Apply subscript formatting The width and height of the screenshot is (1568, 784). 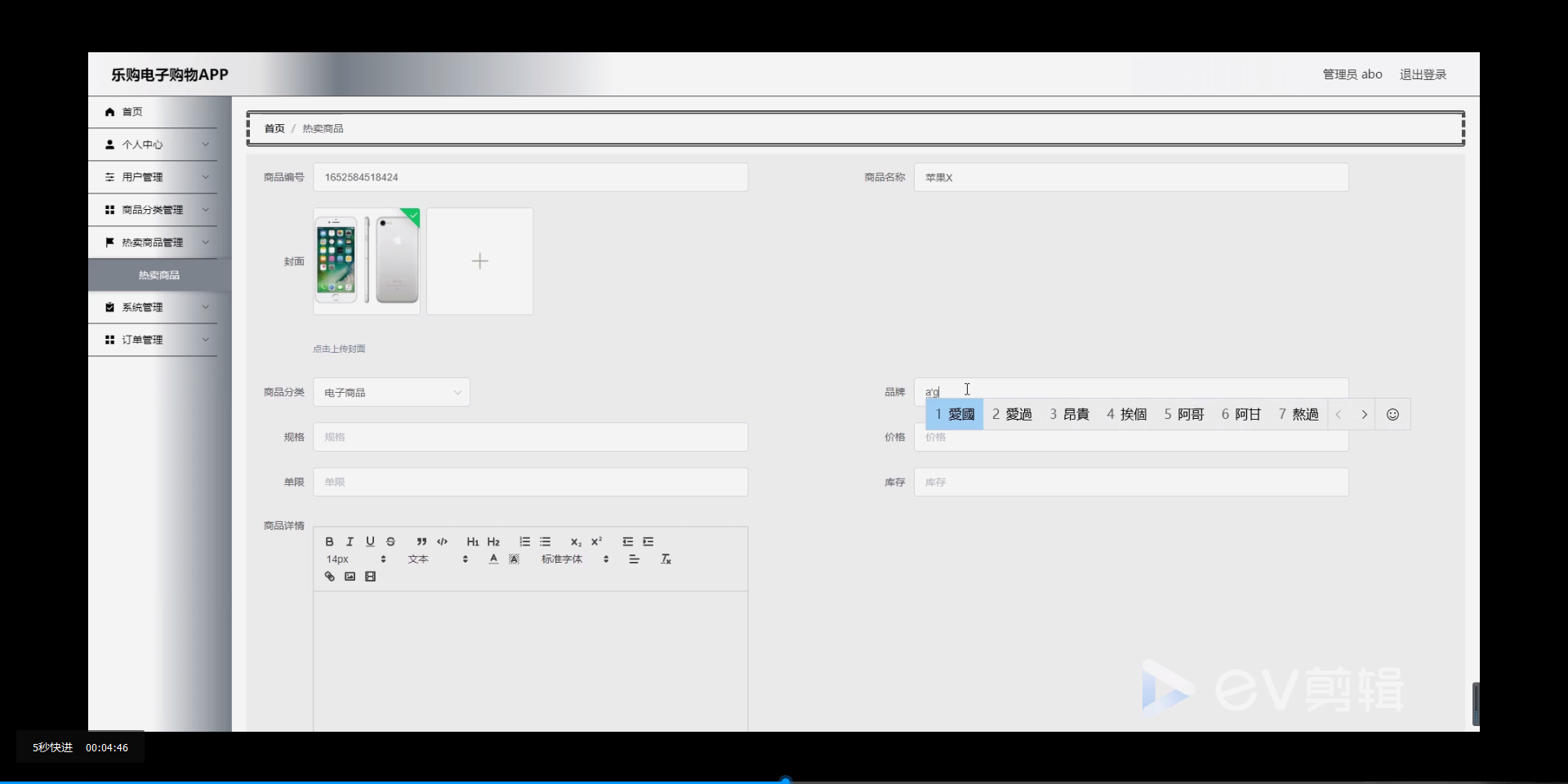pos(576,541)
